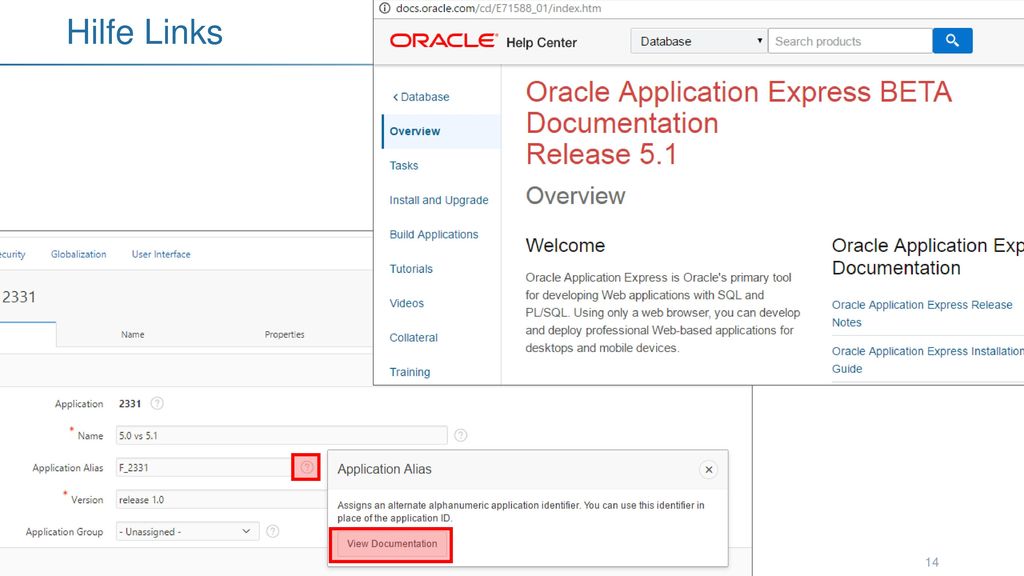1024x576 pixels.
Task: Switch to the Globalization tab
Action: pos(78,254)
